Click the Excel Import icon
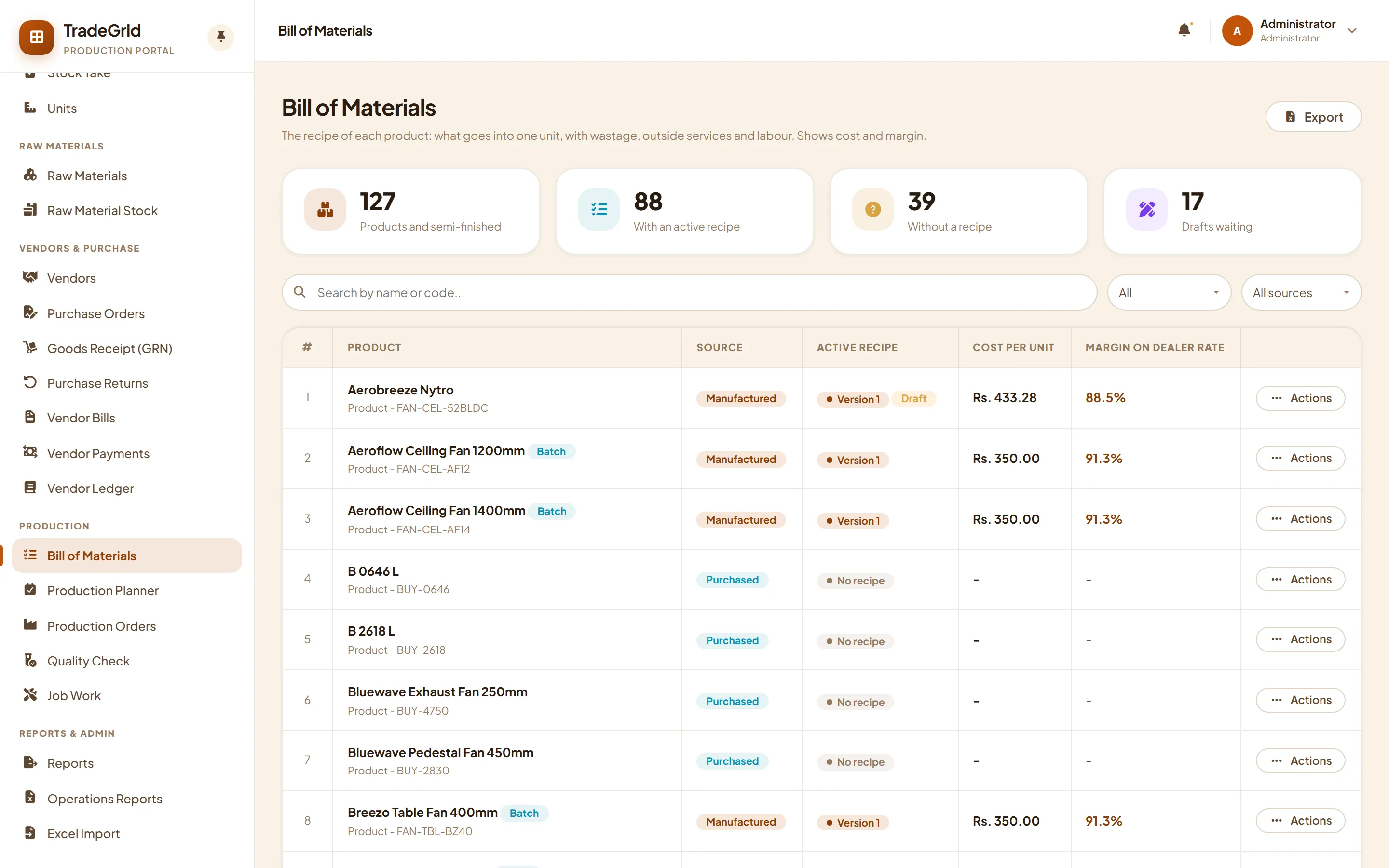1389x868 pixels. (30, 833)
